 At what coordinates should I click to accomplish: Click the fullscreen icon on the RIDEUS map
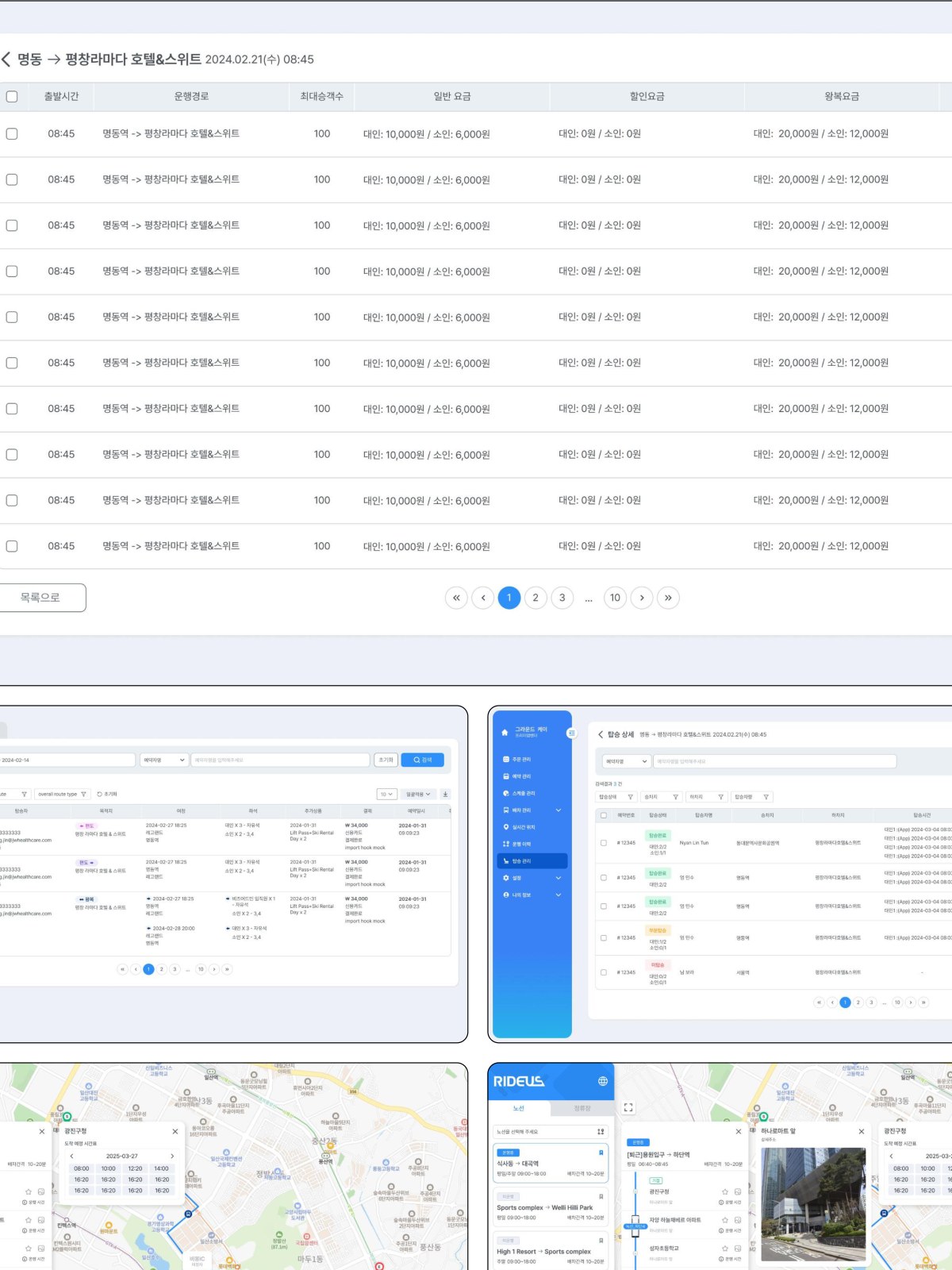pyautogui.click(x=628, y=1107)
